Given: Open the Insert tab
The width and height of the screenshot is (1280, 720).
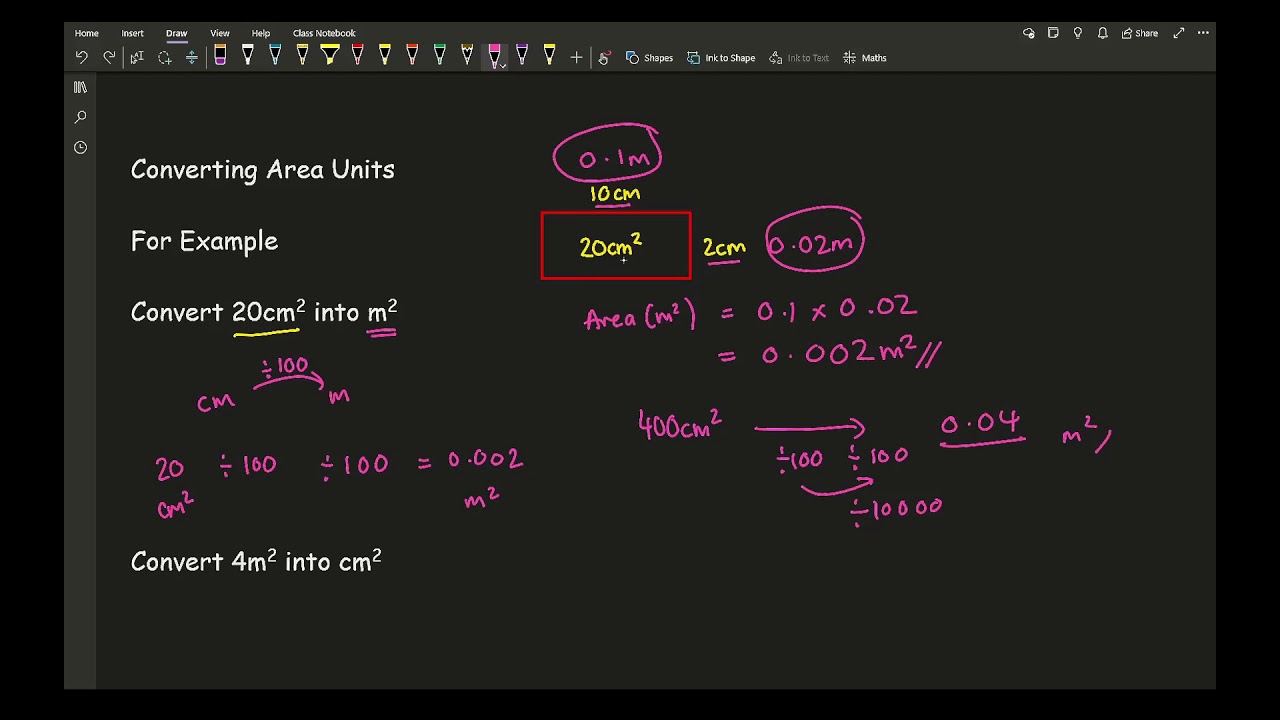Looking at the screenshot, I should (x=133, y=33).
